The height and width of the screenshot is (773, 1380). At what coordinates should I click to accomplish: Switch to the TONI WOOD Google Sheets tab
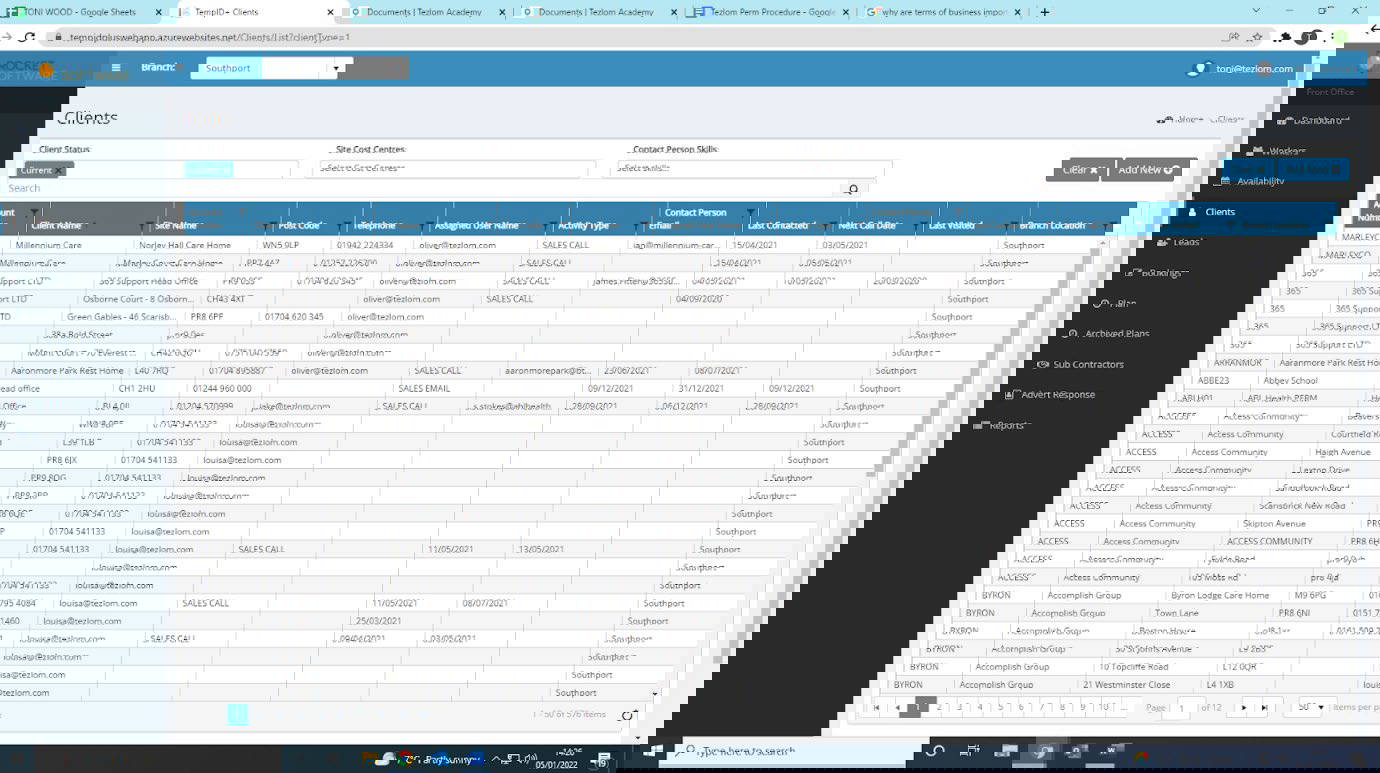coord(85,12)
